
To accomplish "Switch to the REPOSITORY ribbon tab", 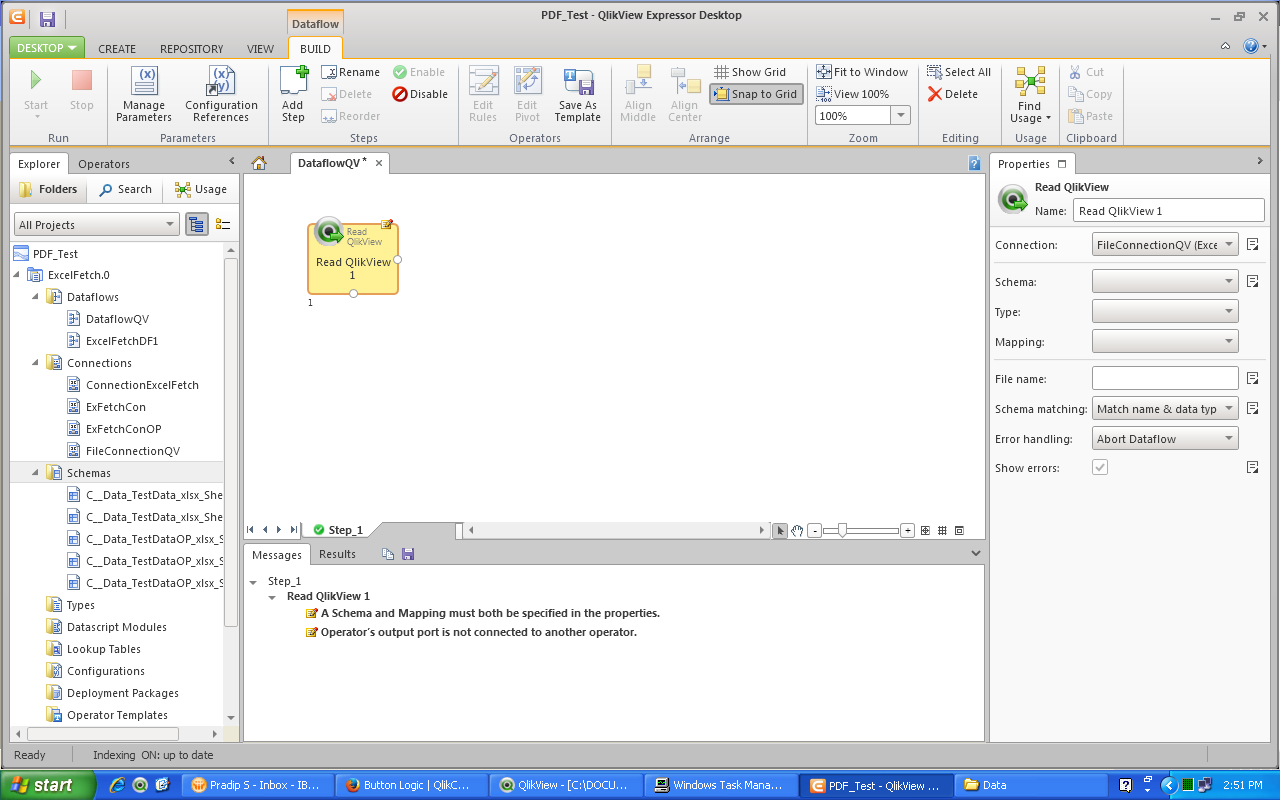I will coord(191,49).
